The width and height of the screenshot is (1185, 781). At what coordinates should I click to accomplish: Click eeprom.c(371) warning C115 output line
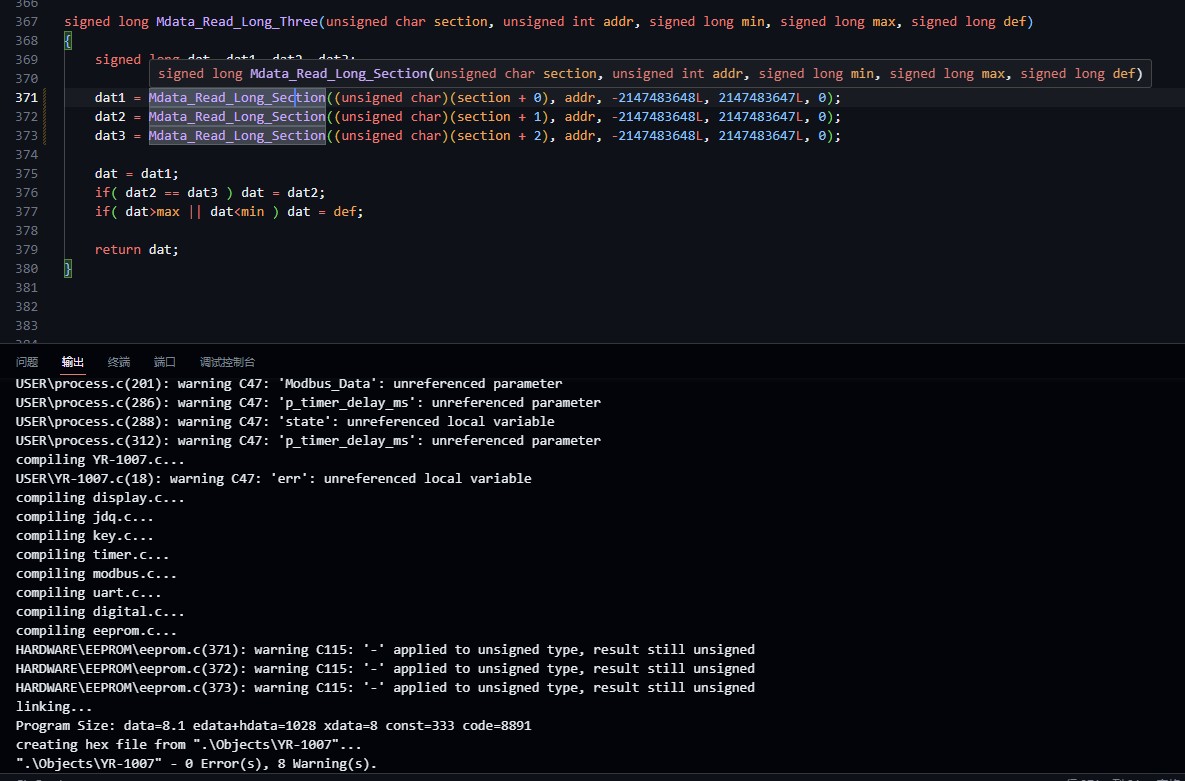[385, 650]
